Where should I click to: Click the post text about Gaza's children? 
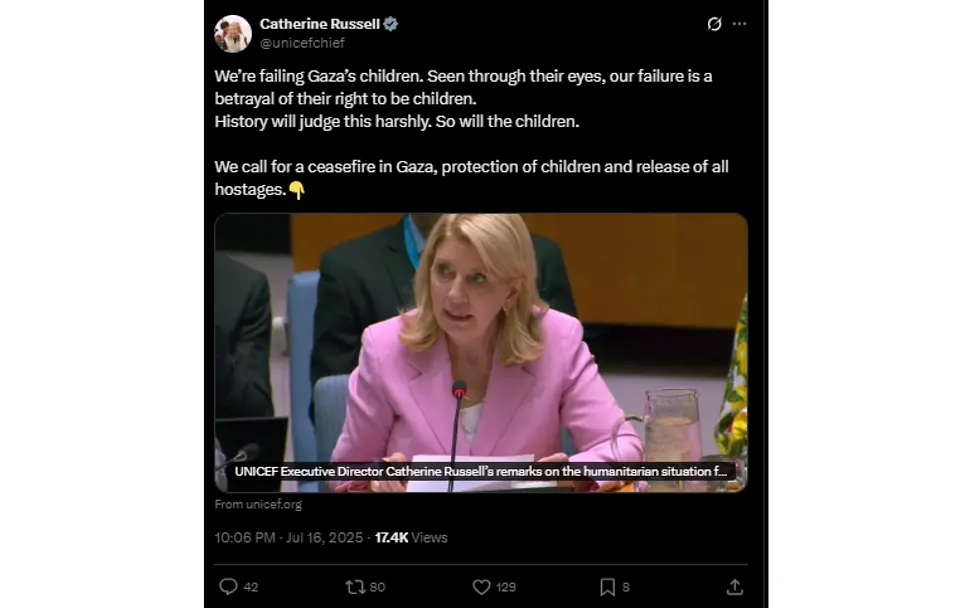463,98
